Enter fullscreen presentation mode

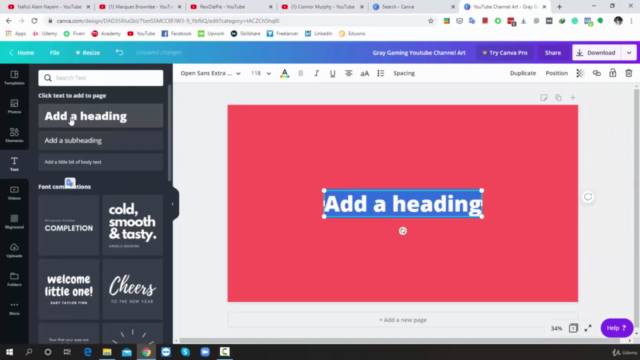click(588, 328)
